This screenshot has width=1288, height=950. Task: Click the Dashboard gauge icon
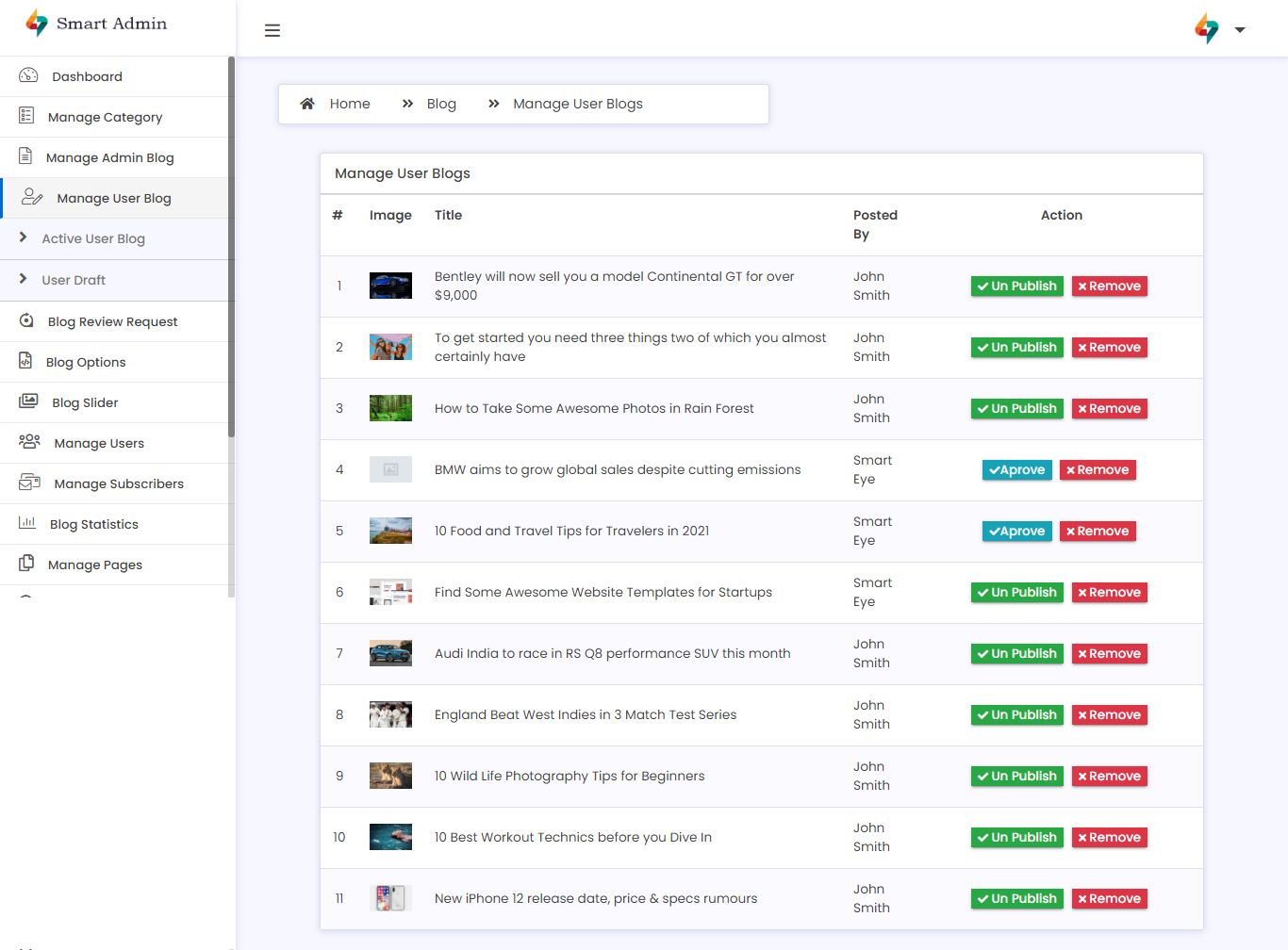[x=28, y=75]
